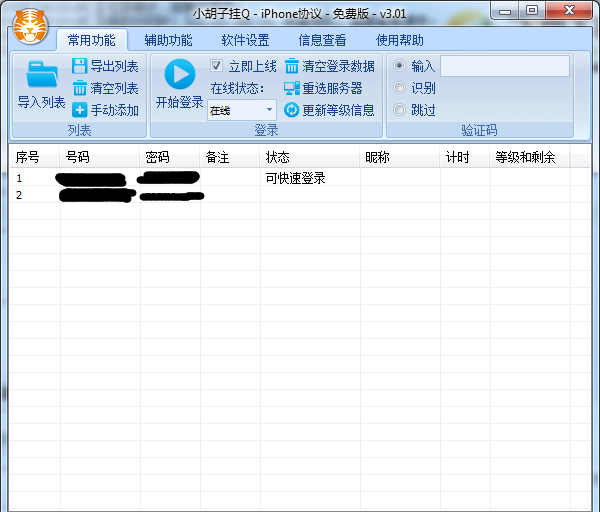Open the 在线状态 dropdown

[x=241, y=110]
